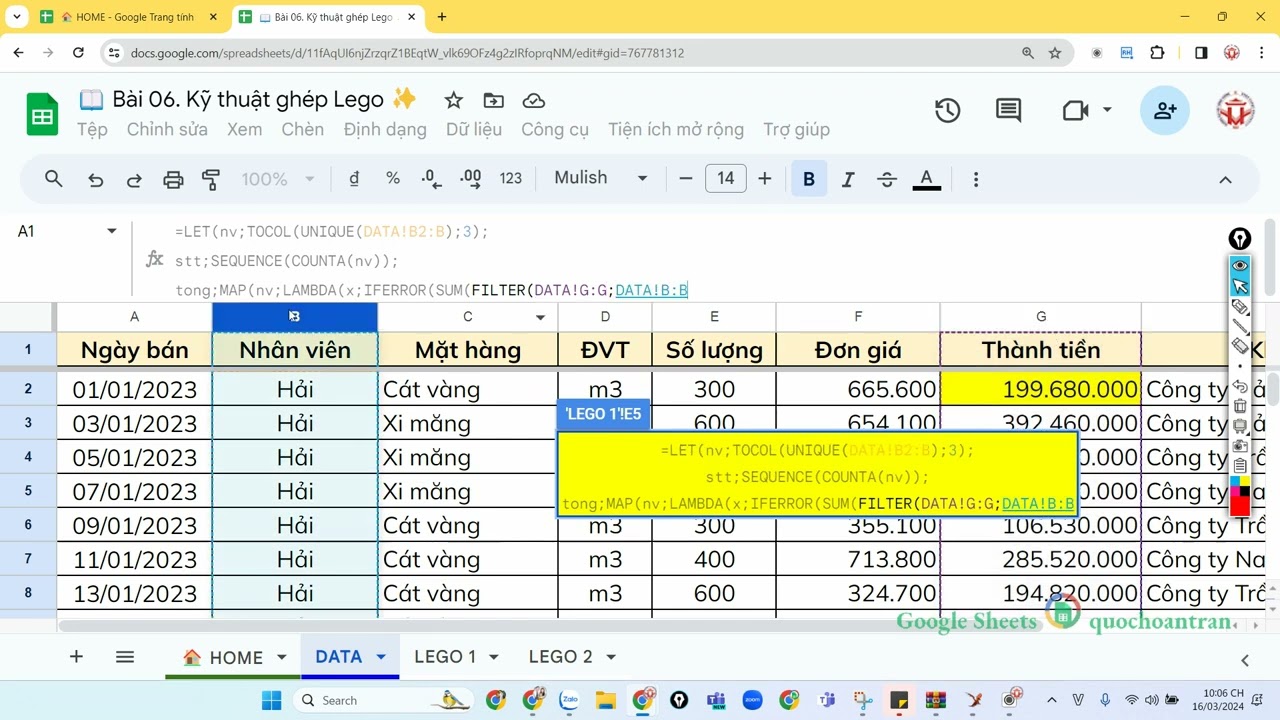This screenshot has height=720, width=1280.
Task: Check the cloud save status icon
Action: coord(534,100)
